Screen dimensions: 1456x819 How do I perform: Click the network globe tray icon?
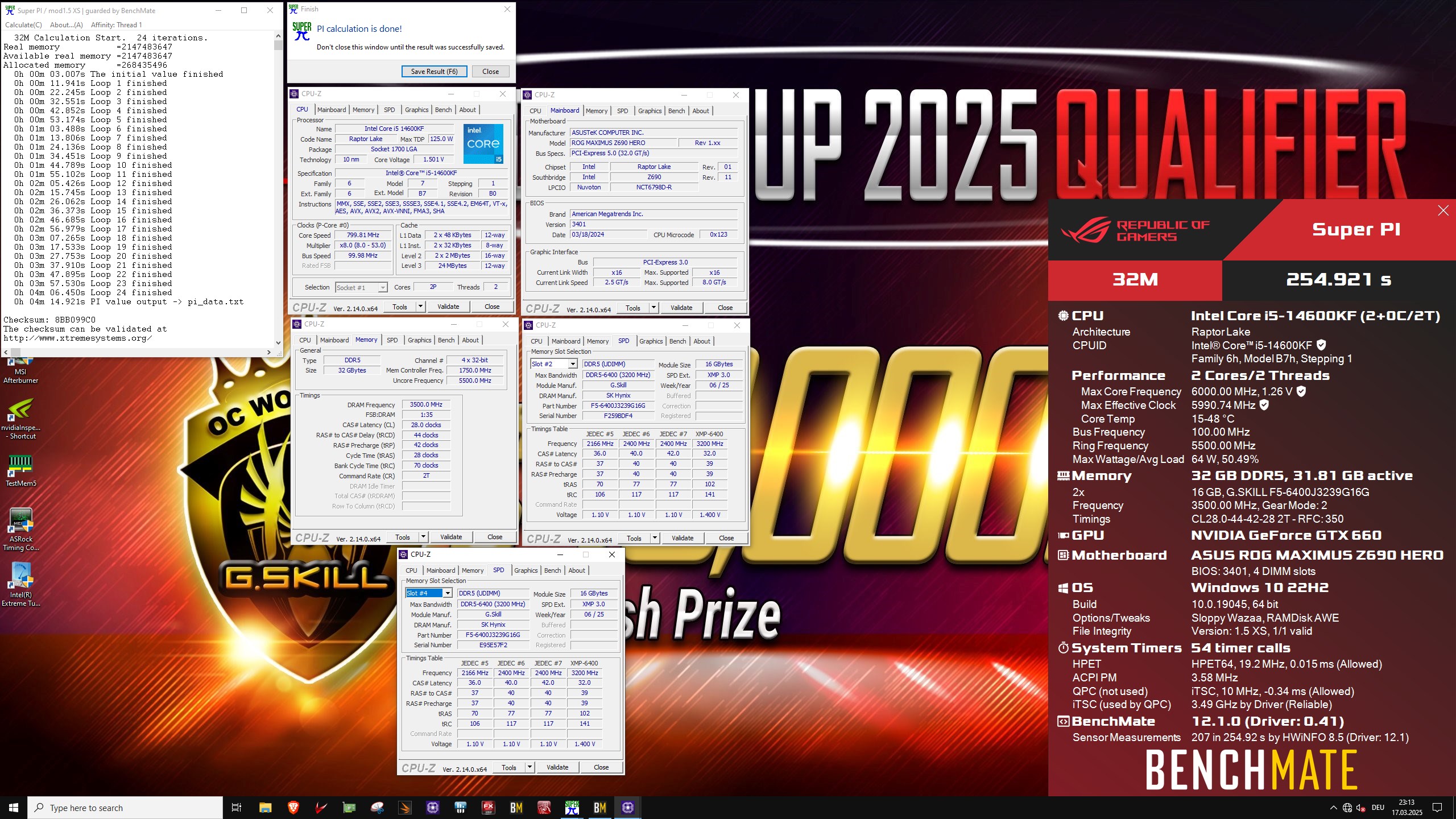(1347, 808)
